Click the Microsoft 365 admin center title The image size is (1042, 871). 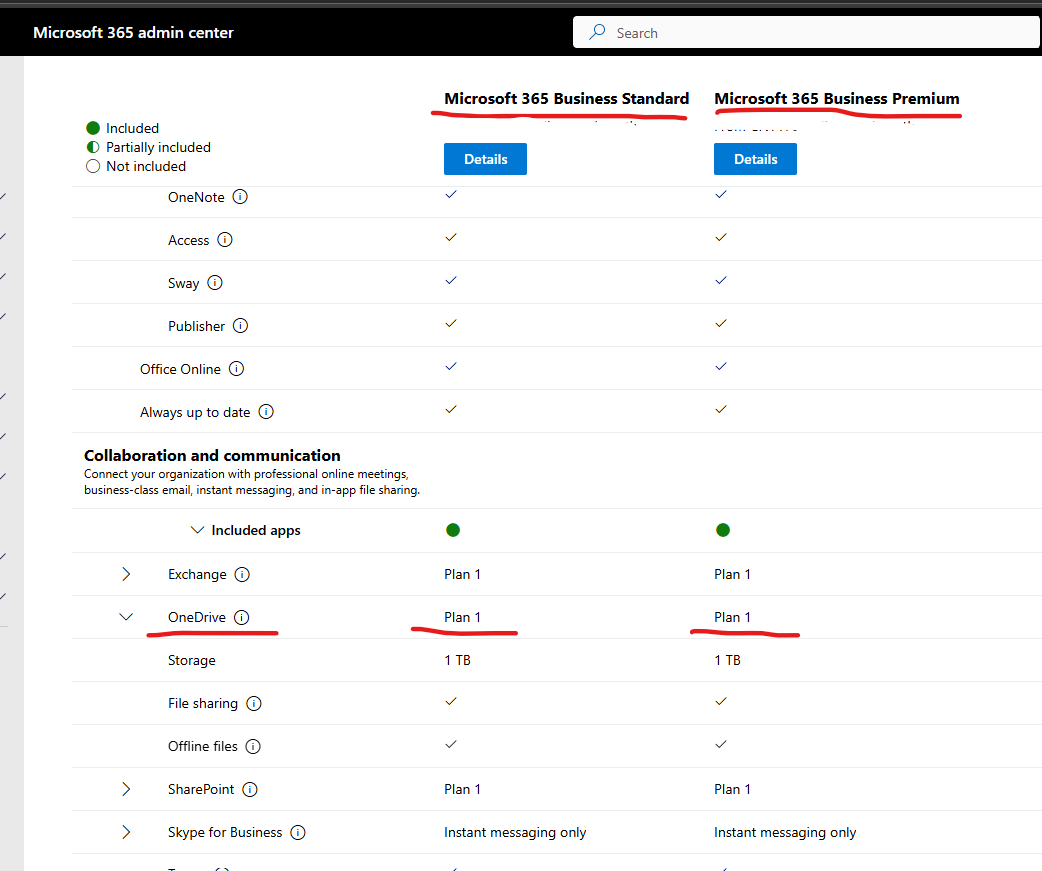tap(134, 33)
